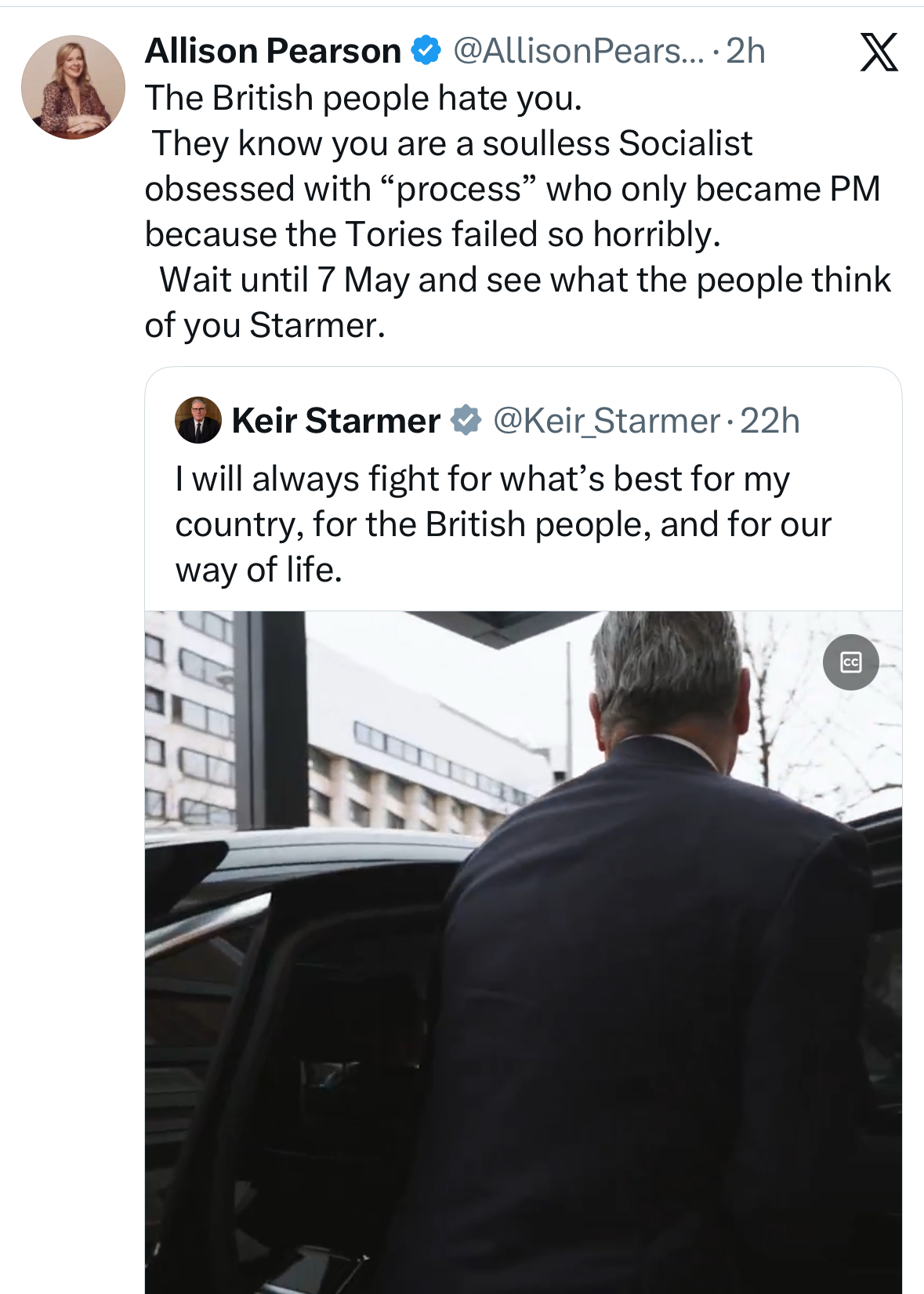This screenshot has height=1294, width=924.
Task: Click the Keir Starmer display name
Action: click(335, 421)
